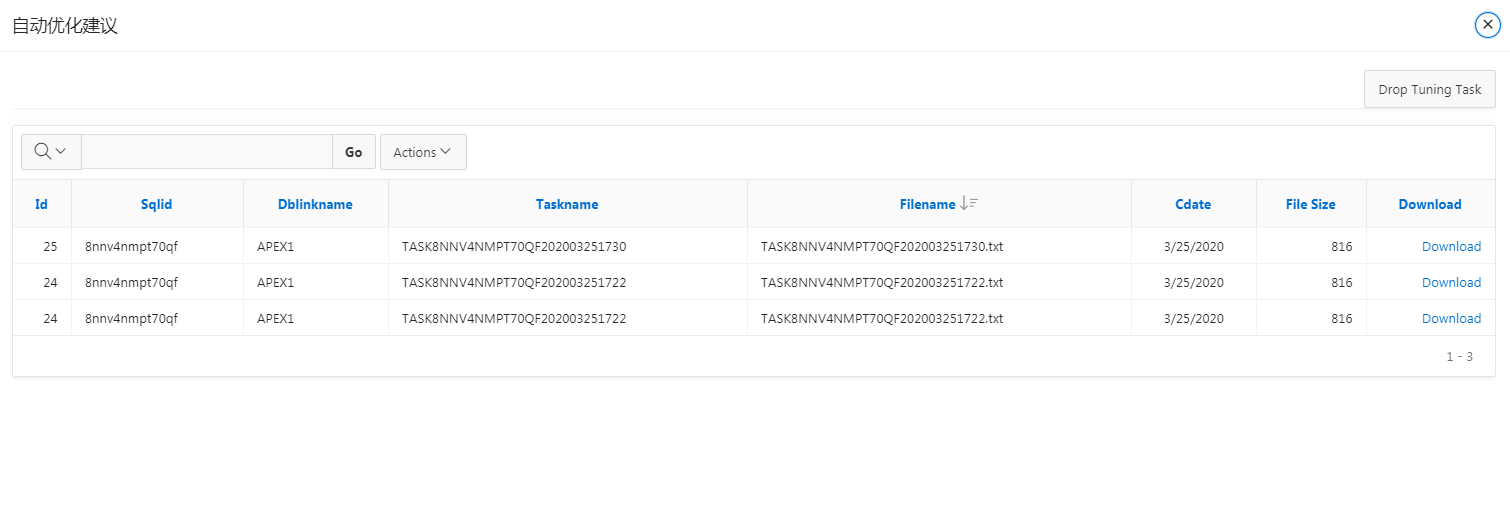Click the Download link in the last row
Image resolution: width=1510 pixels, height=512 pixels.
click(x=1451, y=319)
